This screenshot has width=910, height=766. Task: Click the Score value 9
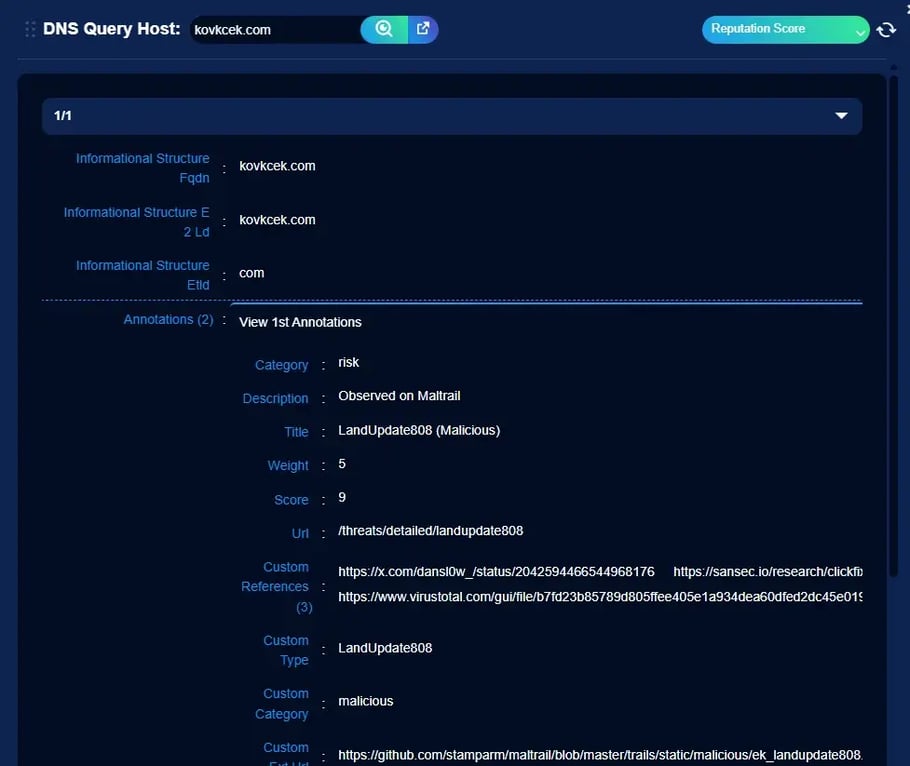pyautogui.click(x=342, y=497)
